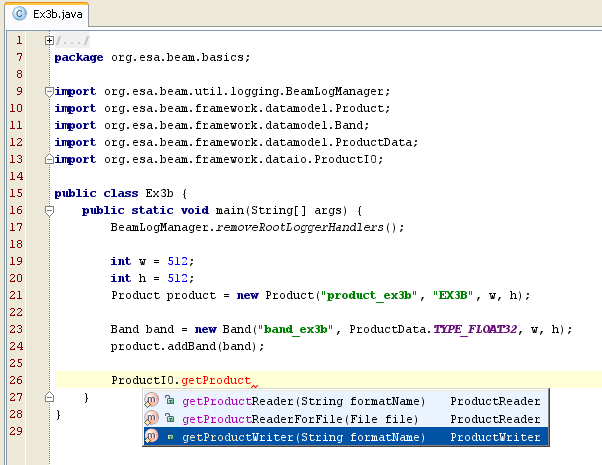Click the method icon beside getProductReader

pyautogui.click(x=151, y=400)
